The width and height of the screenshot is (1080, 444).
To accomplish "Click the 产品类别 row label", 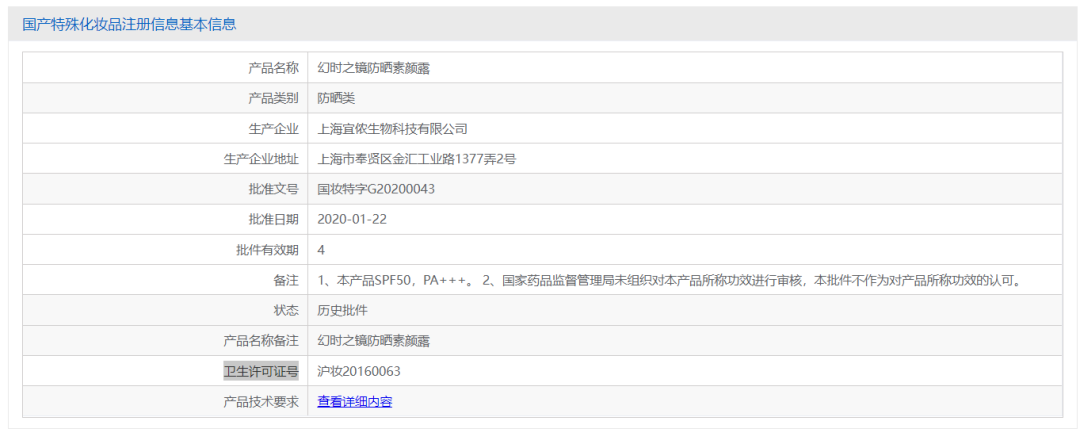I will click(x=273, y=98).
